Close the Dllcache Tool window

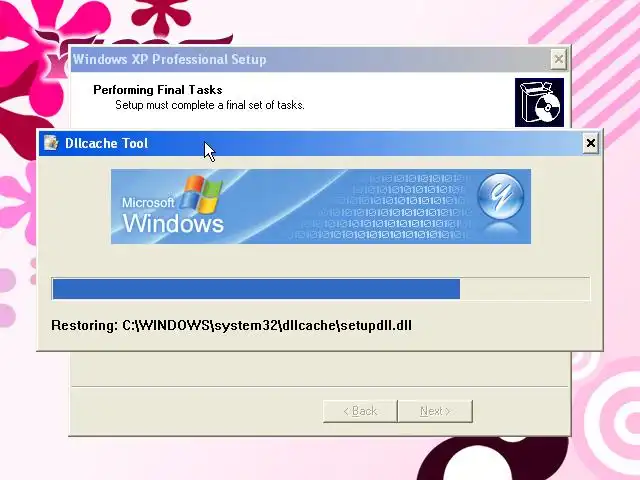tap(590, 143)
